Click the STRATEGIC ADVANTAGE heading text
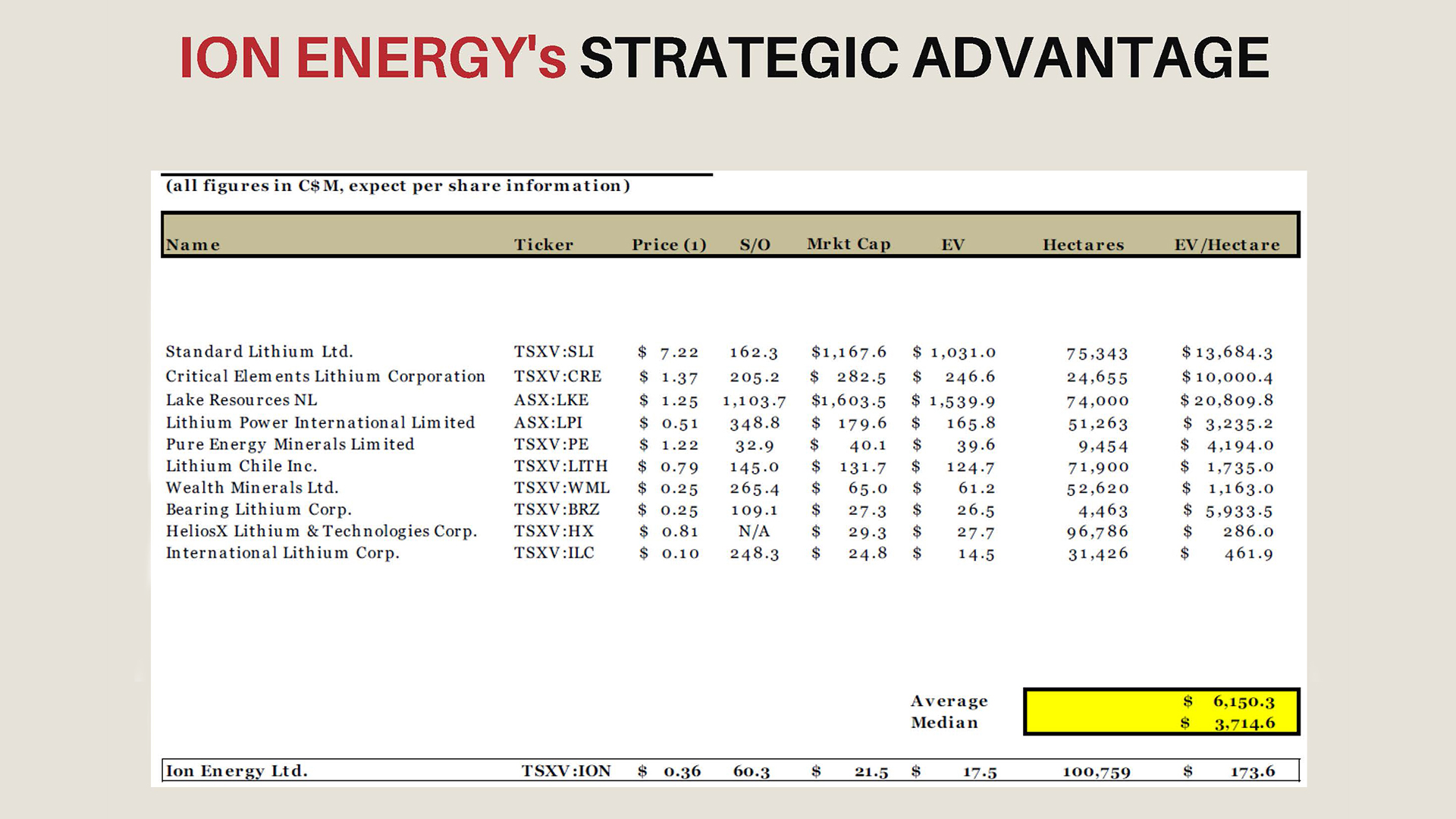 [924, 58]
